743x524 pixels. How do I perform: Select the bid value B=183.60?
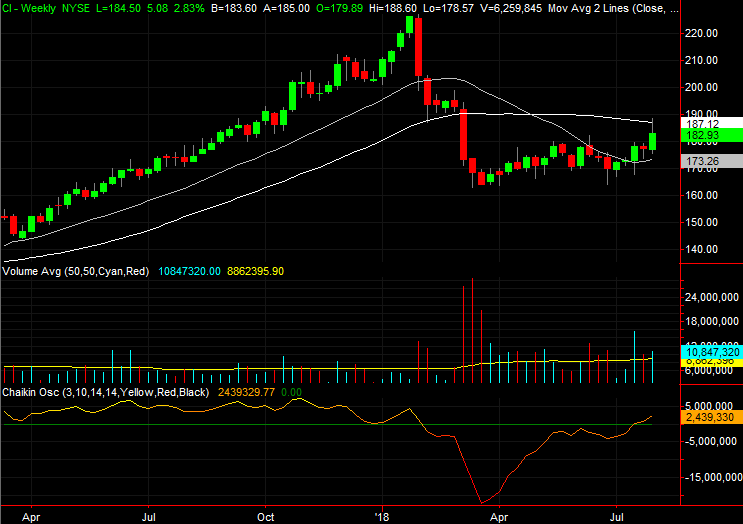tap(234, 8)
